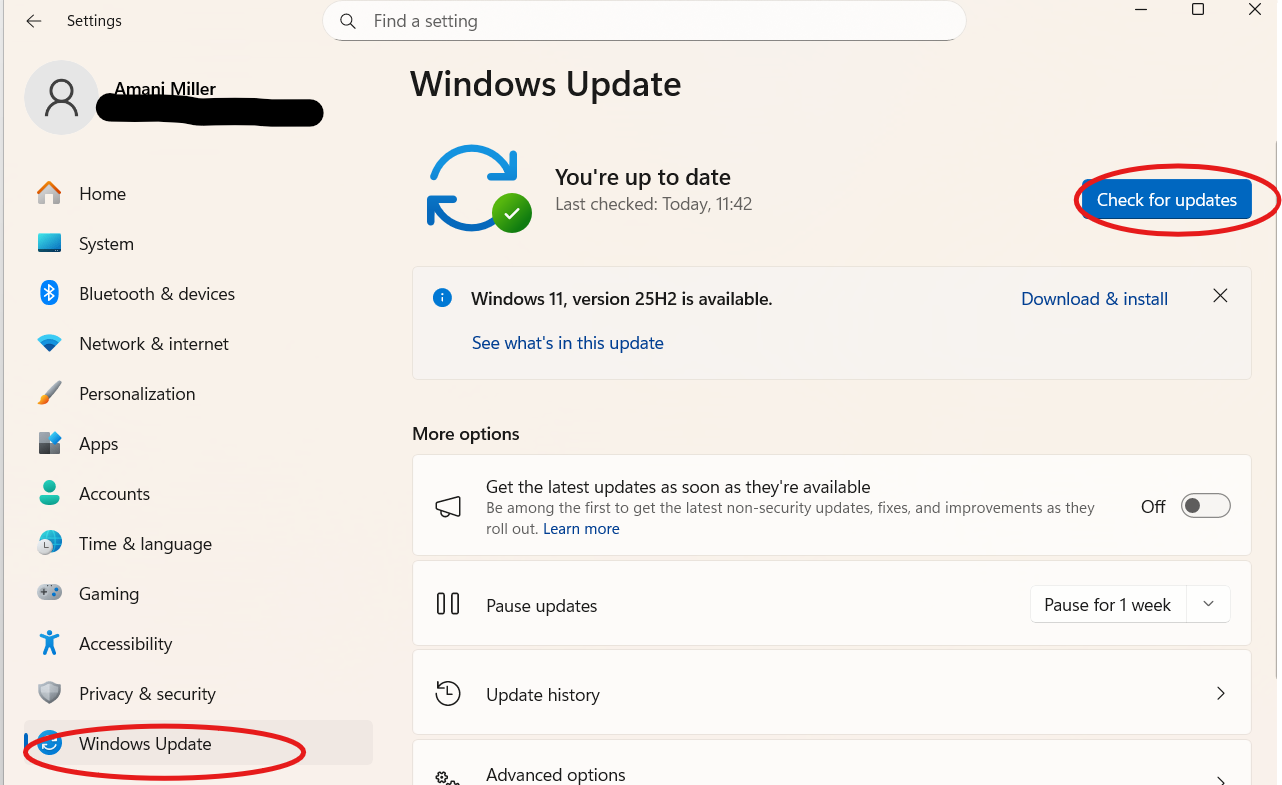Click the Home house icon
This screenshot has width=1282, height=785.
point(49,193)
